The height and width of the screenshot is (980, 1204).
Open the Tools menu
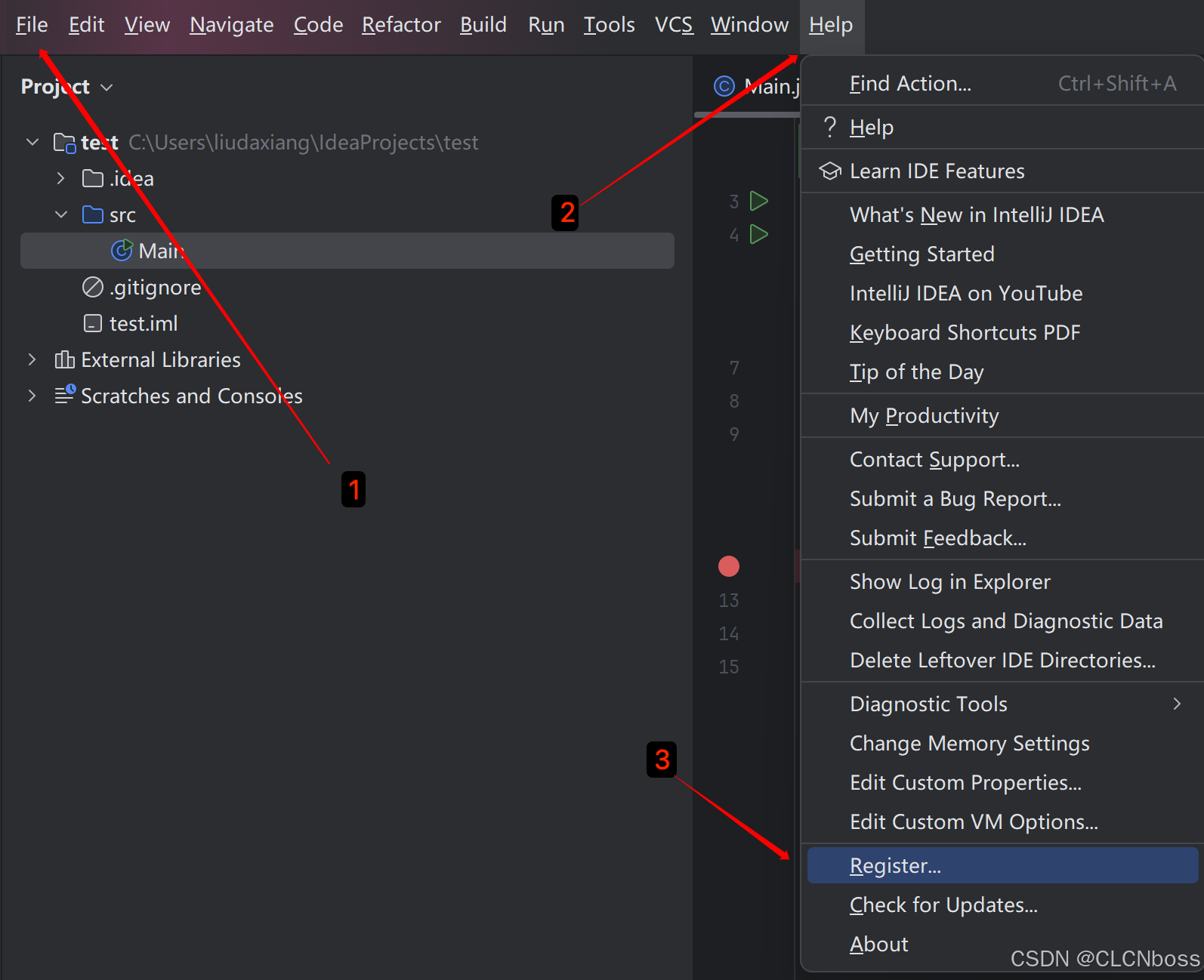click(x=609, y=25)
